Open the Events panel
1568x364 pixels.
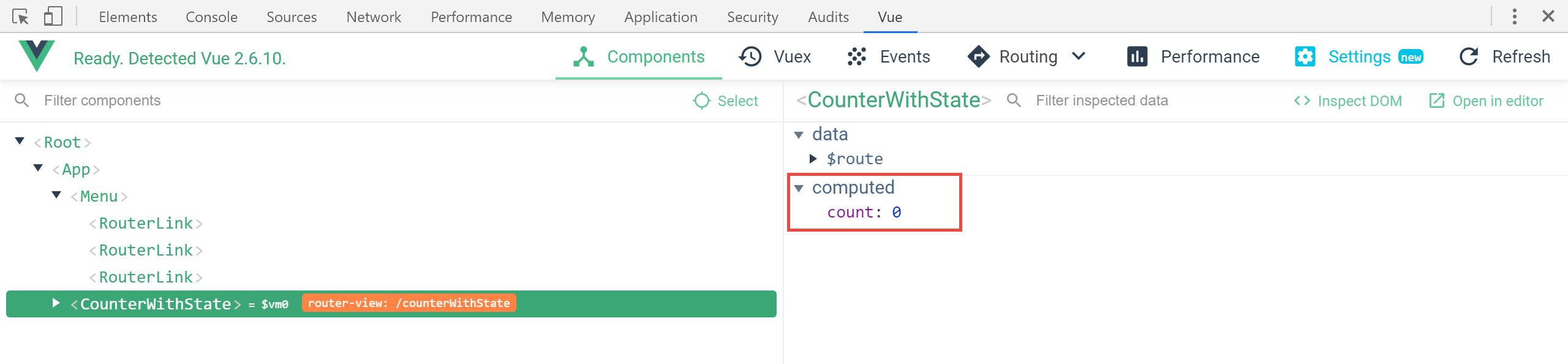tap(889, 57)
